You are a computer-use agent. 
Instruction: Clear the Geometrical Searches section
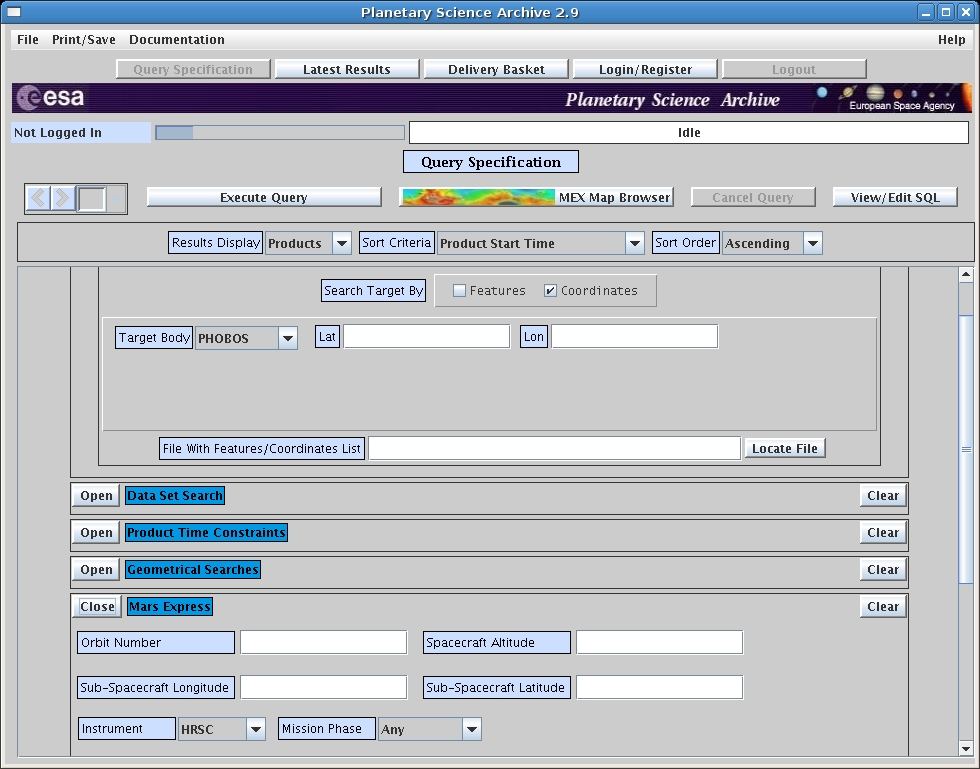[x=882, y=570]
